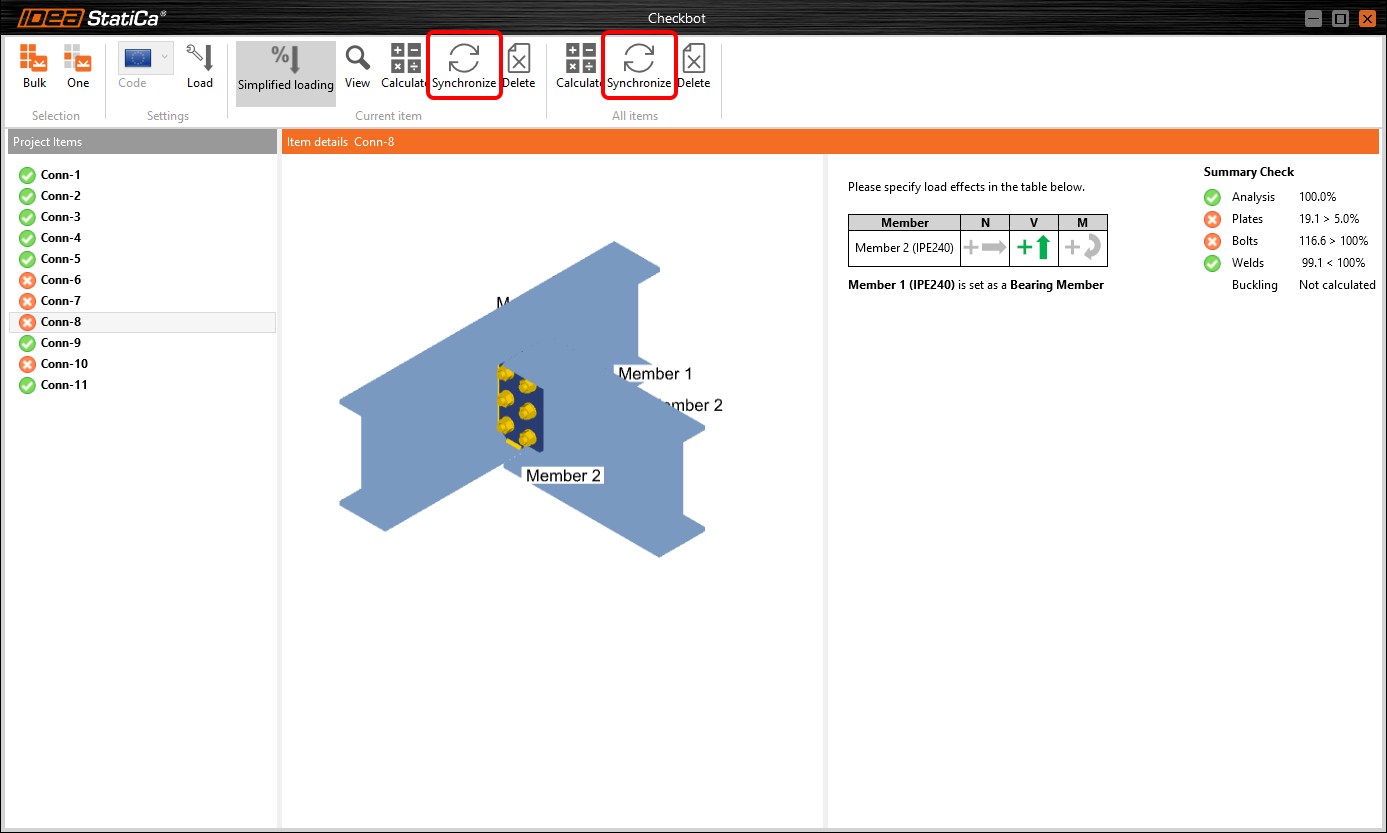Select Conn-1 in Project Items
Image resolution: width=1387 pixels, height=833 pixels.
click(142, 175)
